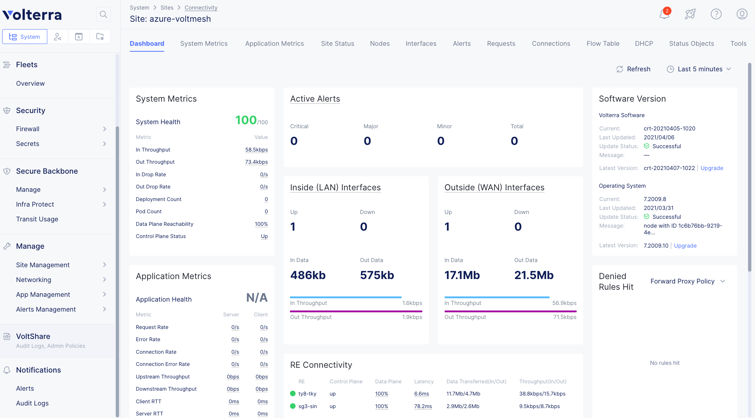
Task: Click green status dot for ty8-tky
Action: [x=292, y=394]
